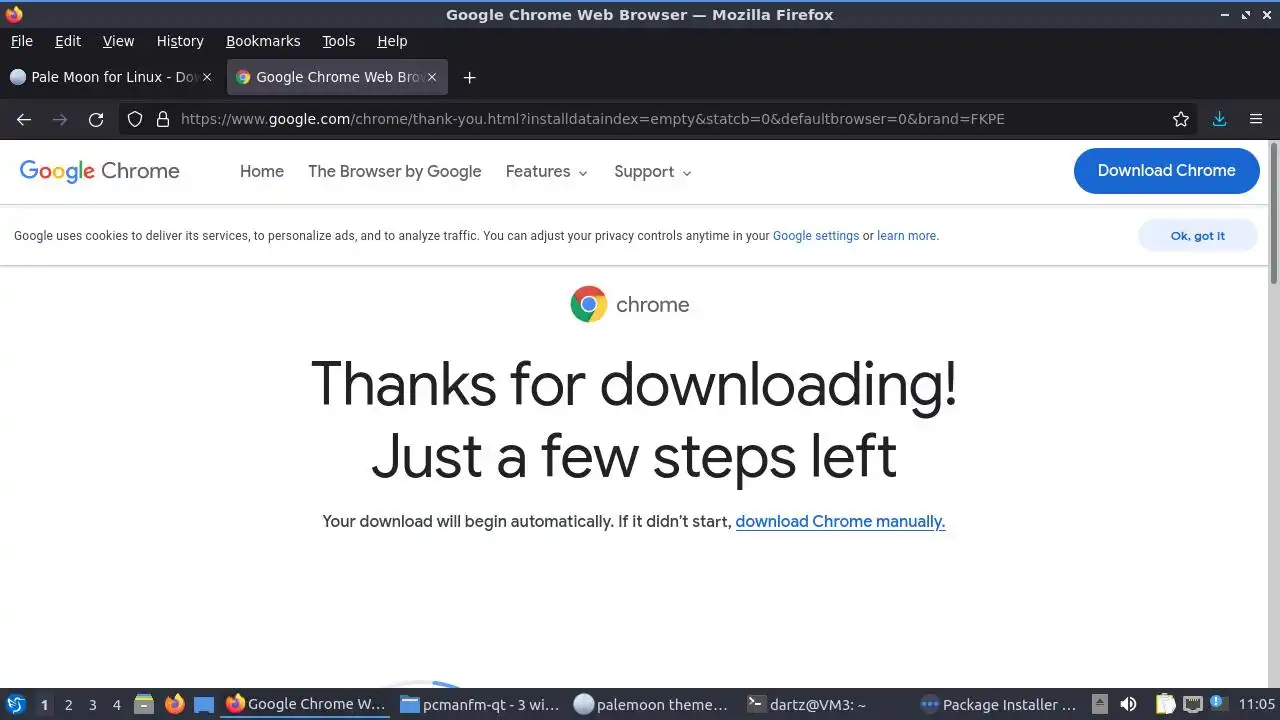The width and height of the screenshot is (1280, 720).
Task: Open the Firefox hamburger menu
Action: (x=1256, y=119)
